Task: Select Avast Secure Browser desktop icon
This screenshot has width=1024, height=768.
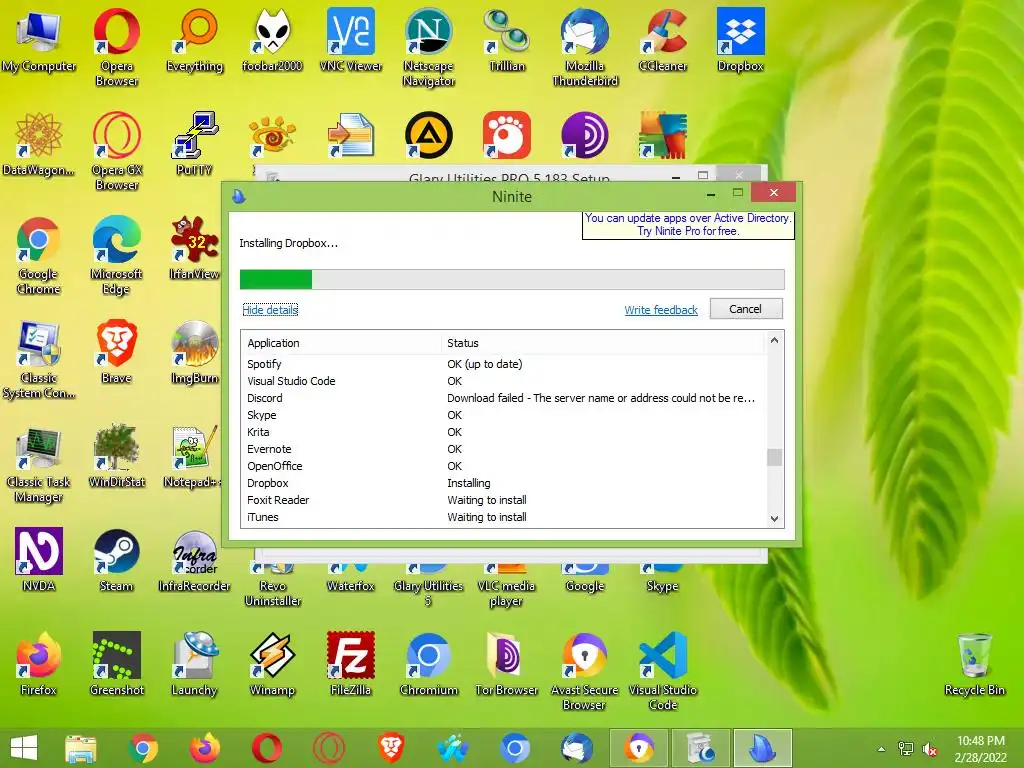Action: click(585, 671)
